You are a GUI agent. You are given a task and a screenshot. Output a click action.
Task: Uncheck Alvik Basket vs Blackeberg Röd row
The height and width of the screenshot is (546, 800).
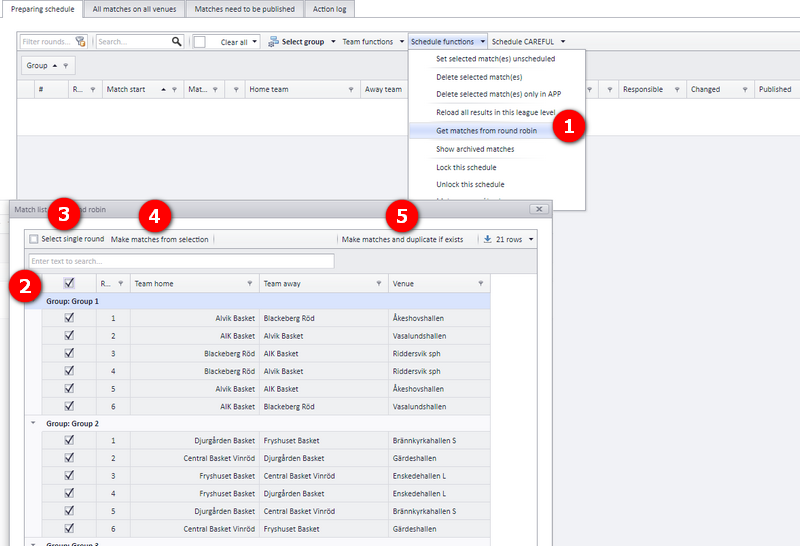click(69, 318)
